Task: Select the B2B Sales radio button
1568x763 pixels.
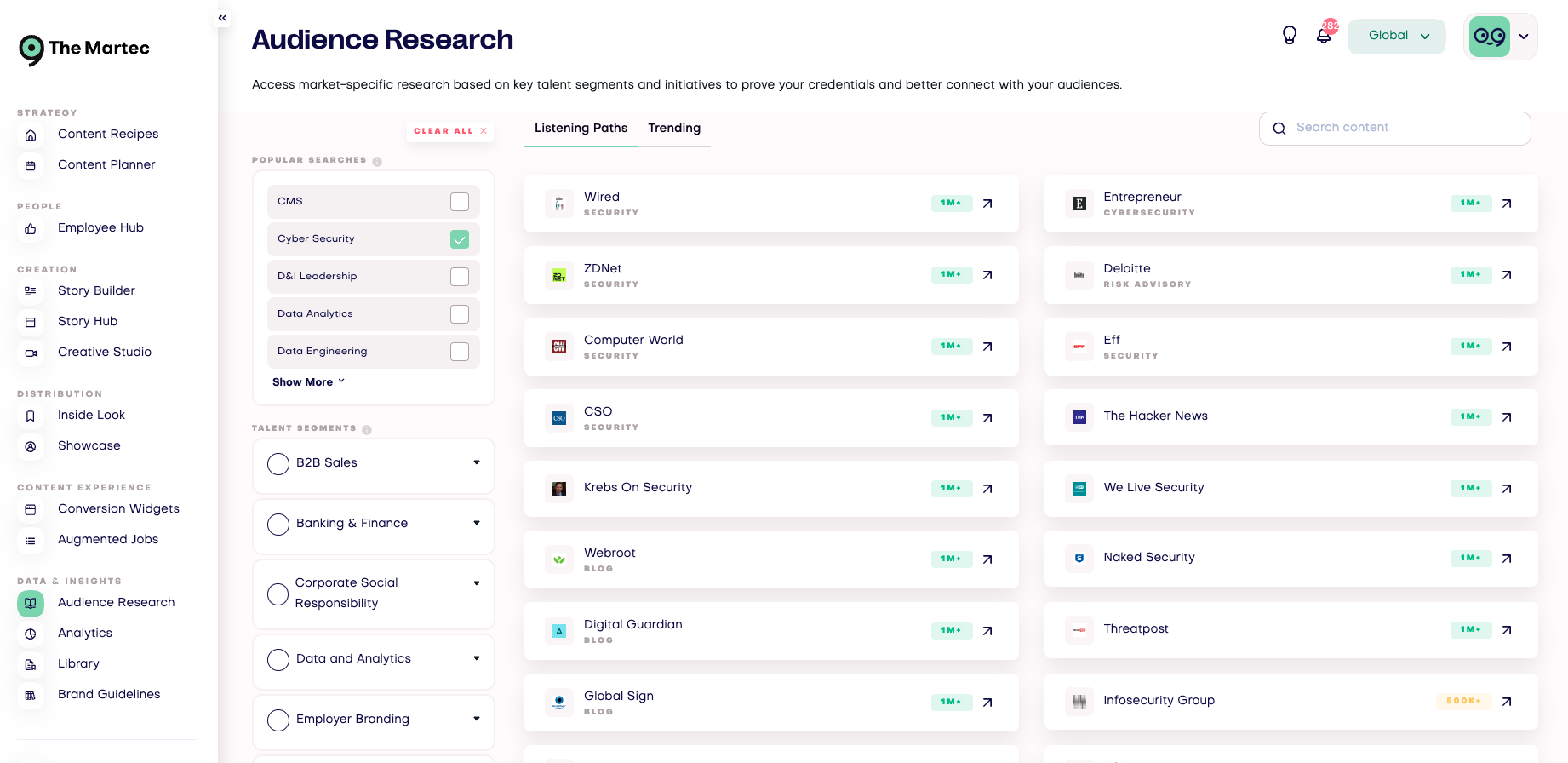Action: tap(278, 464)
